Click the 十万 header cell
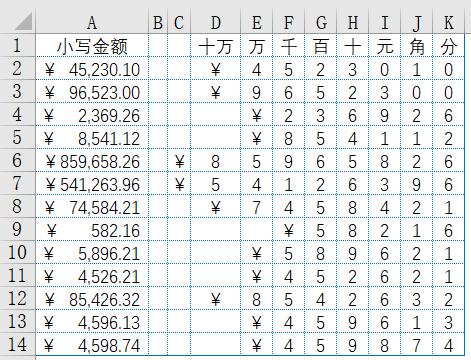 coord(216,46)
